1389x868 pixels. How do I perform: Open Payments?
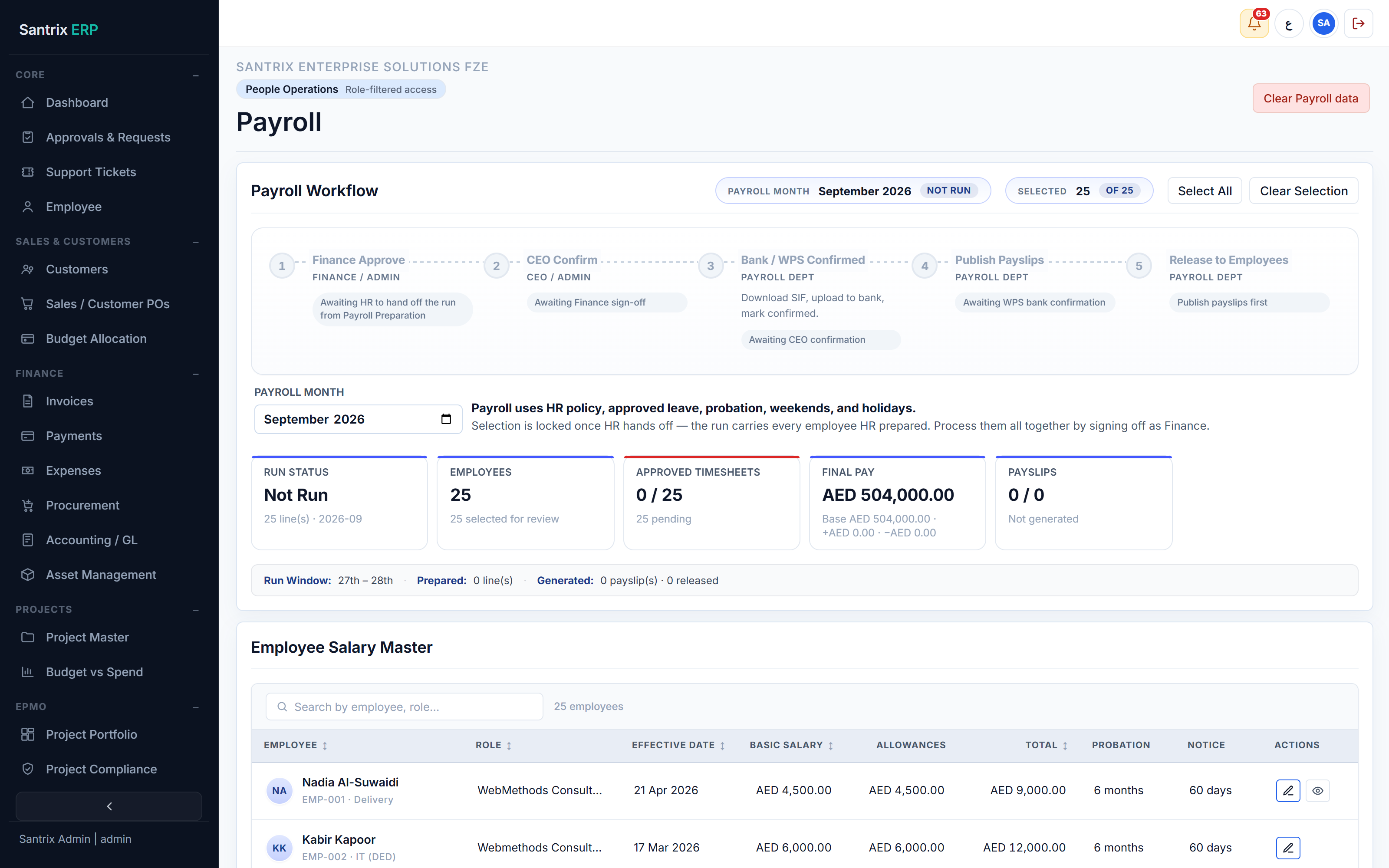[109, 436]
